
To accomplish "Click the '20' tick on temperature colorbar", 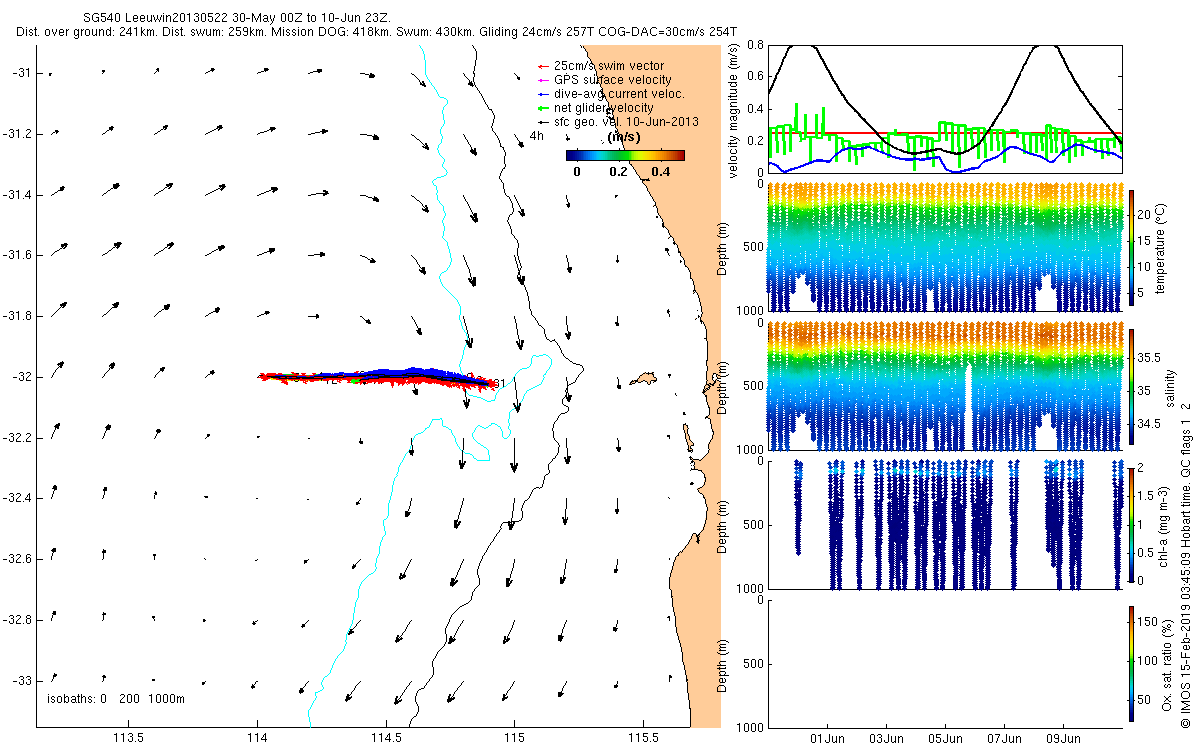I will click(x=1143, y=214).
